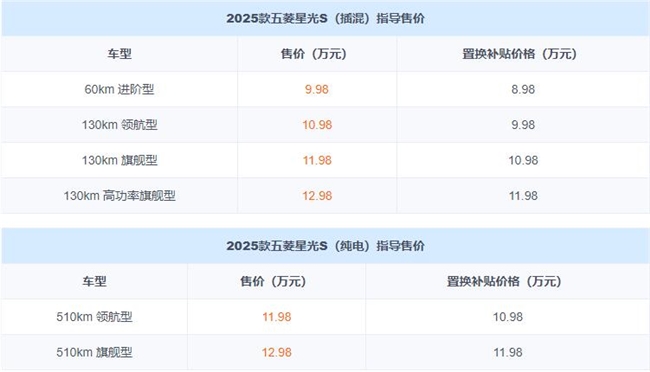Click the "车型" header in the 纯电 table
Viewport: 650px width, 372px height.
pos(94,282)
